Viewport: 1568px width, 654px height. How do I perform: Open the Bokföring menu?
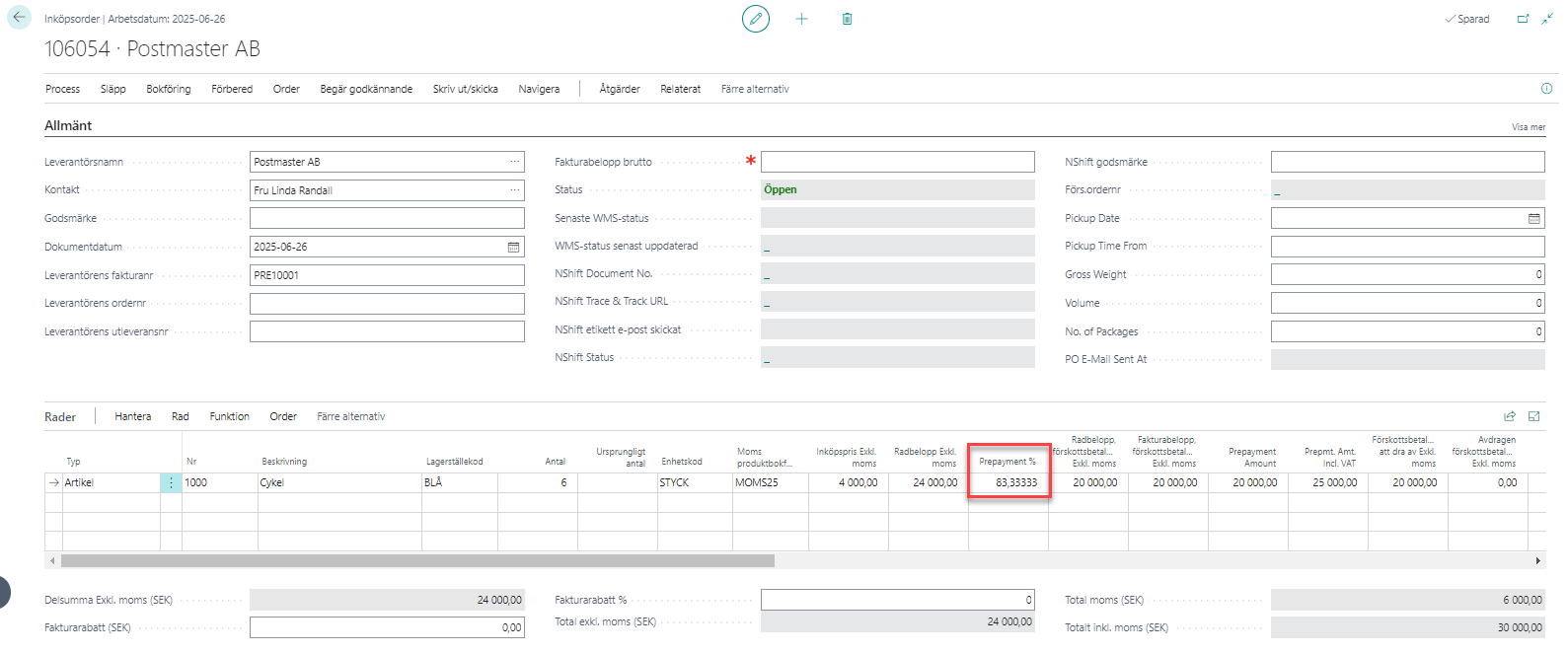pos(169,89)
